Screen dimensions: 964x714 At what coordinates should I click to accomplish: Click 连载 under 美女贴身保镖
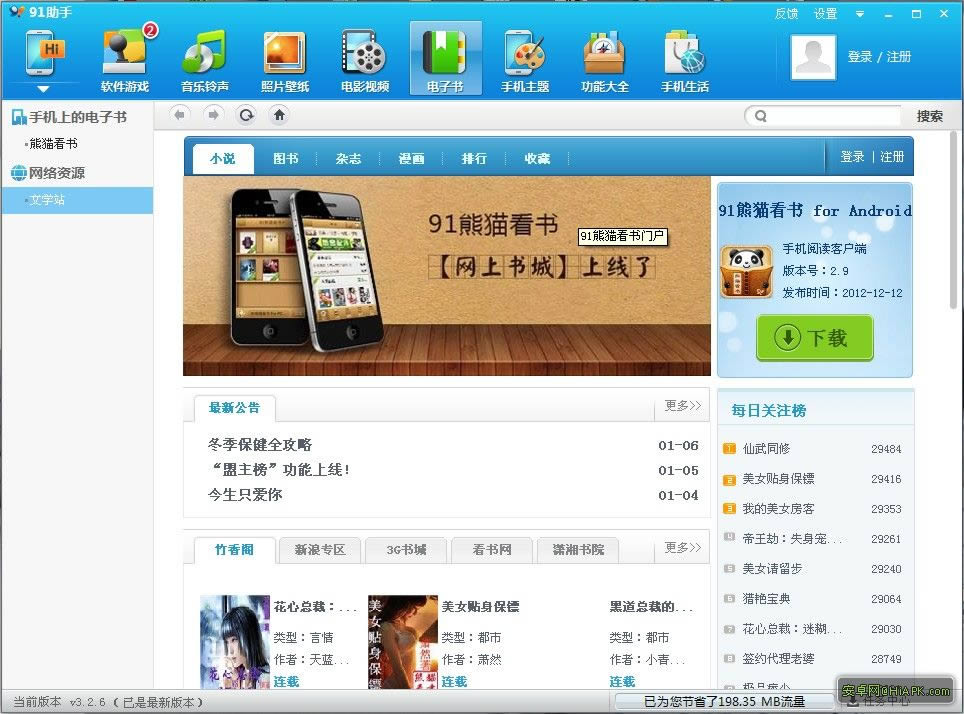[x=454, y=681]
